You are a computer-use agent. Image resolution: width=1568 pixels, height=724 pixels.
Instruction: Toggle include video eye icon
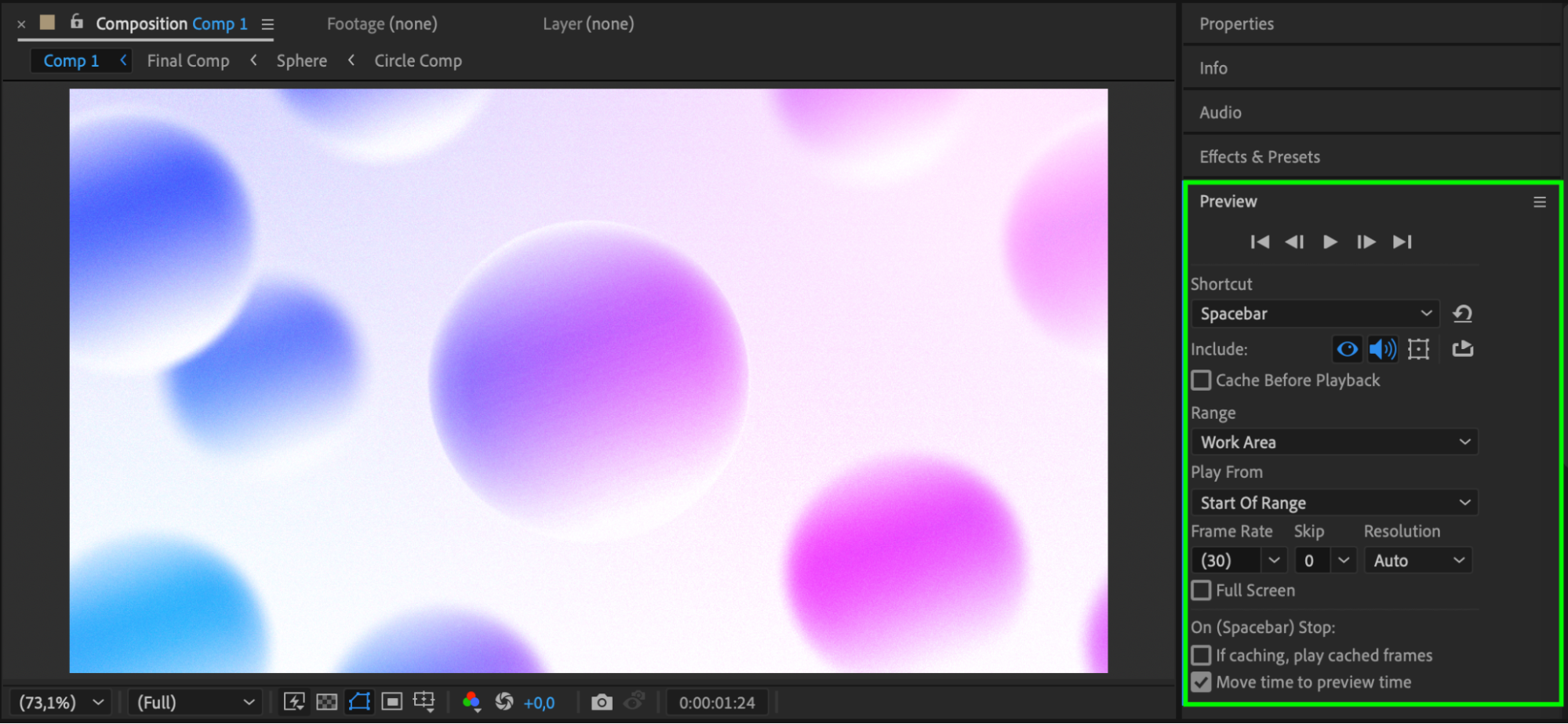[1347, 349]
